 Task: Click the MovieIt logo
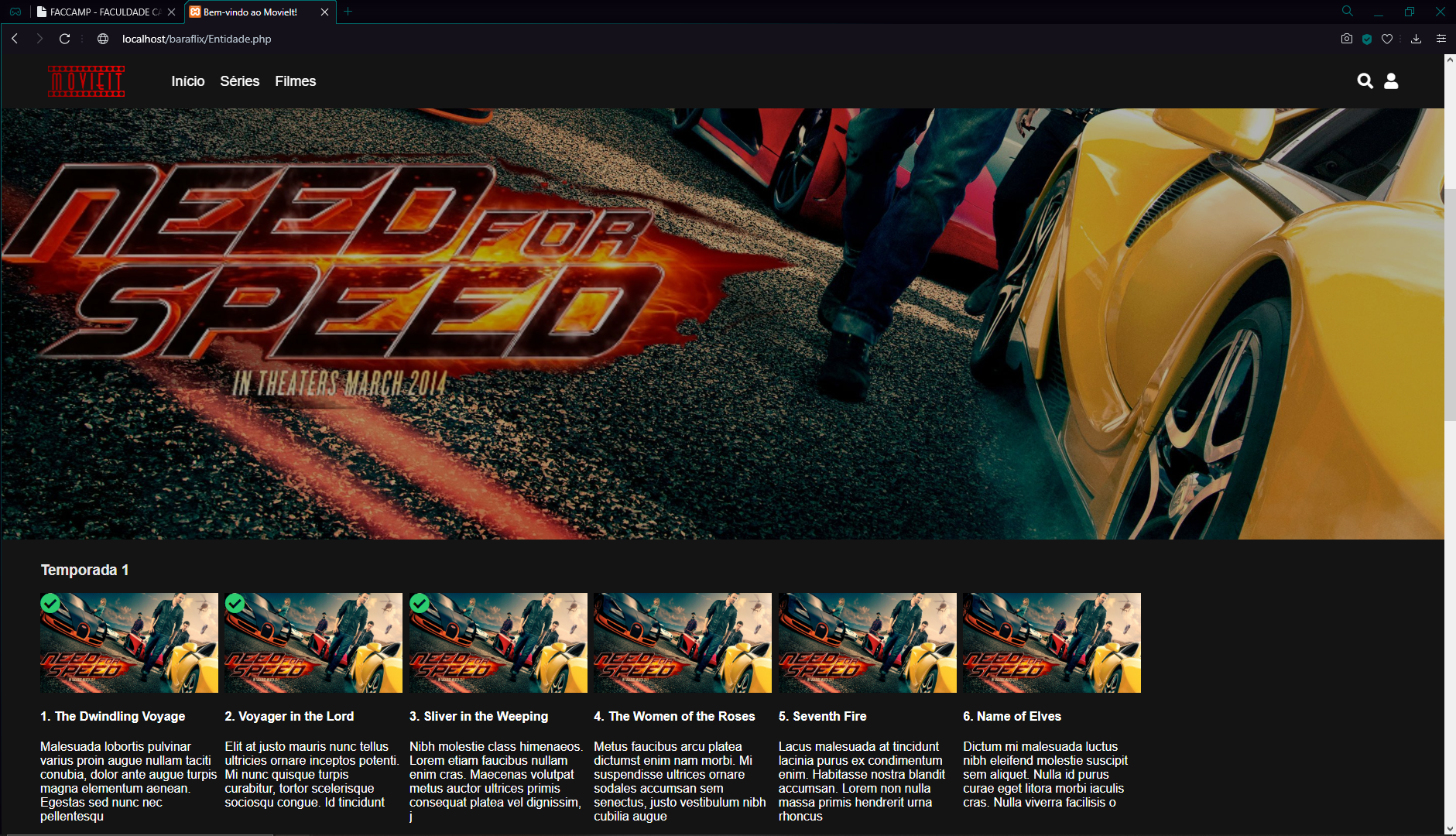(x=87, y=81)
